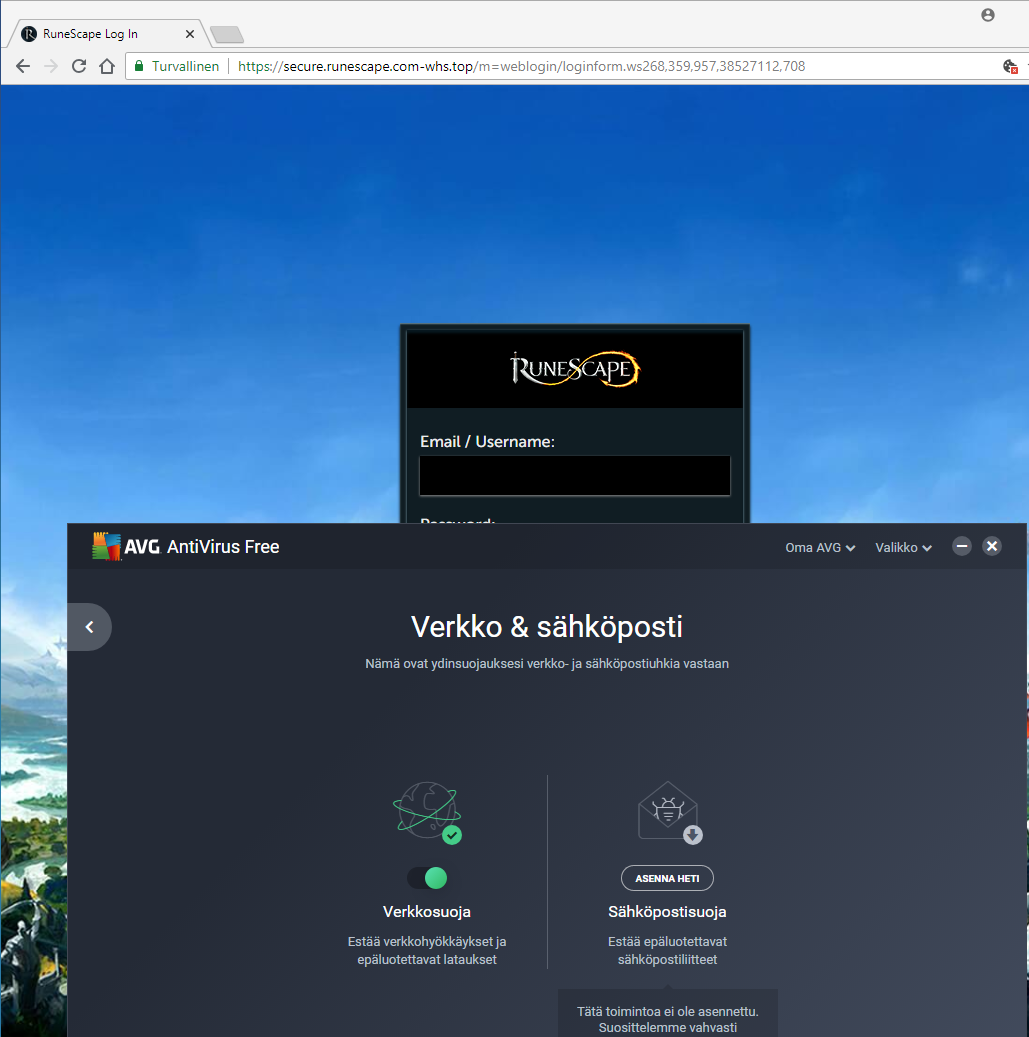Close the AVG AntiVirus window
1029x1037 pixels.
pos(992,546)
